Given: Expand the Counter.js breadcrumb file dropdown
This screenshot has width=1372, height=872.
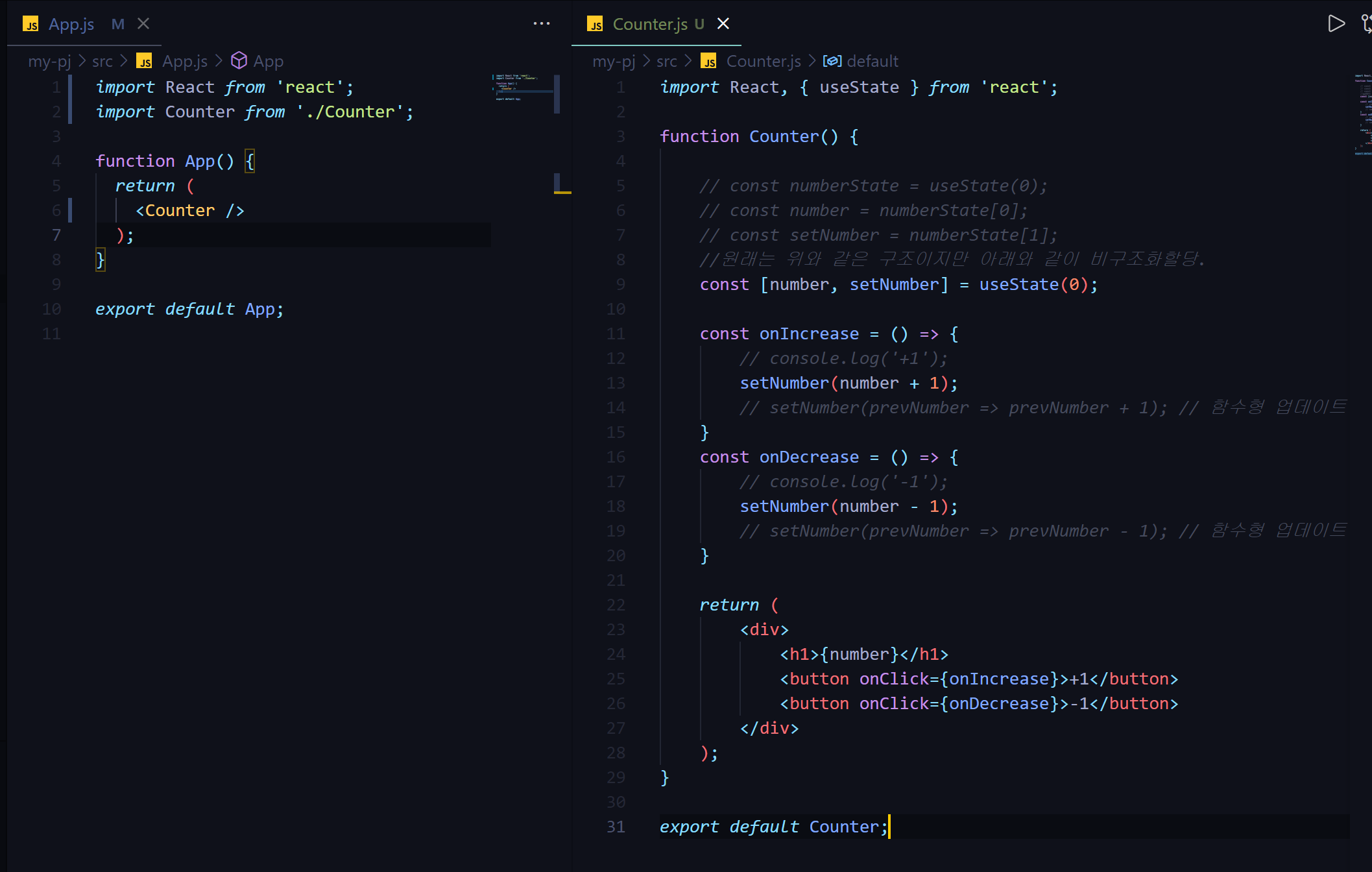Looking at the screenshot, I should 763,62.
